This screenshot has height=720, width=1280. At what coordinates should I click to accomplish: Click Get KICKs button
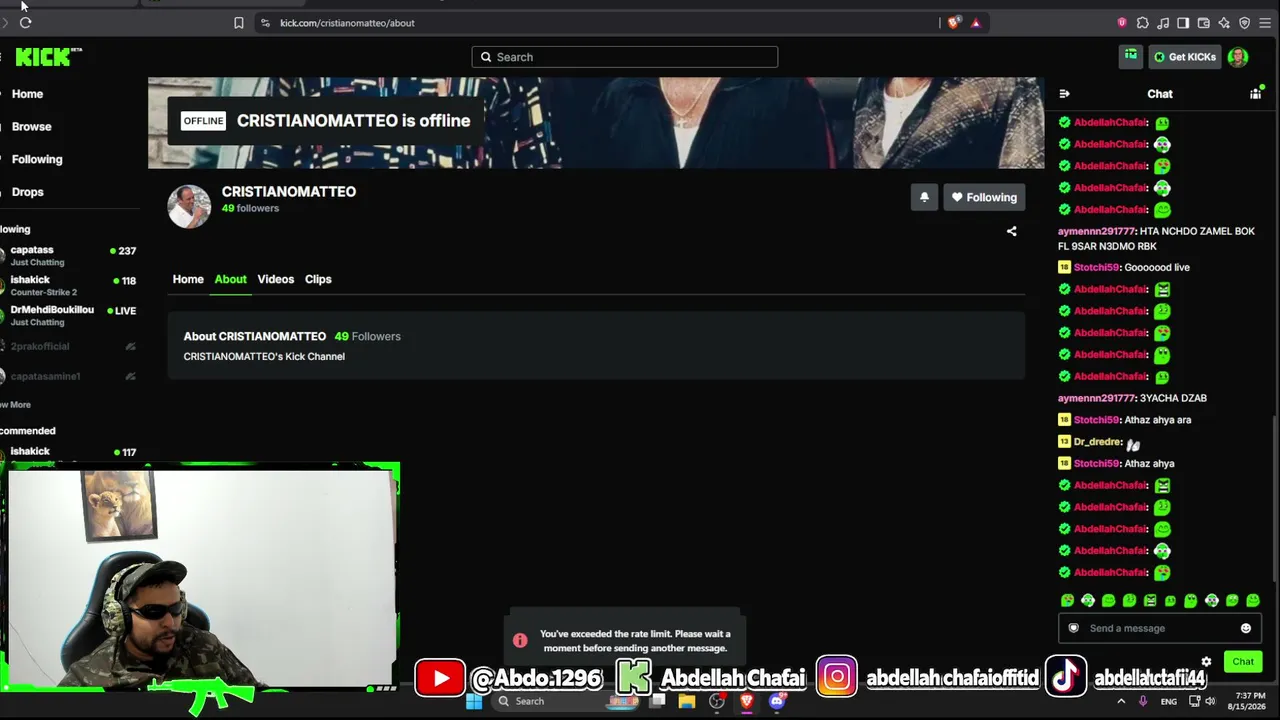click(1185, 57)
